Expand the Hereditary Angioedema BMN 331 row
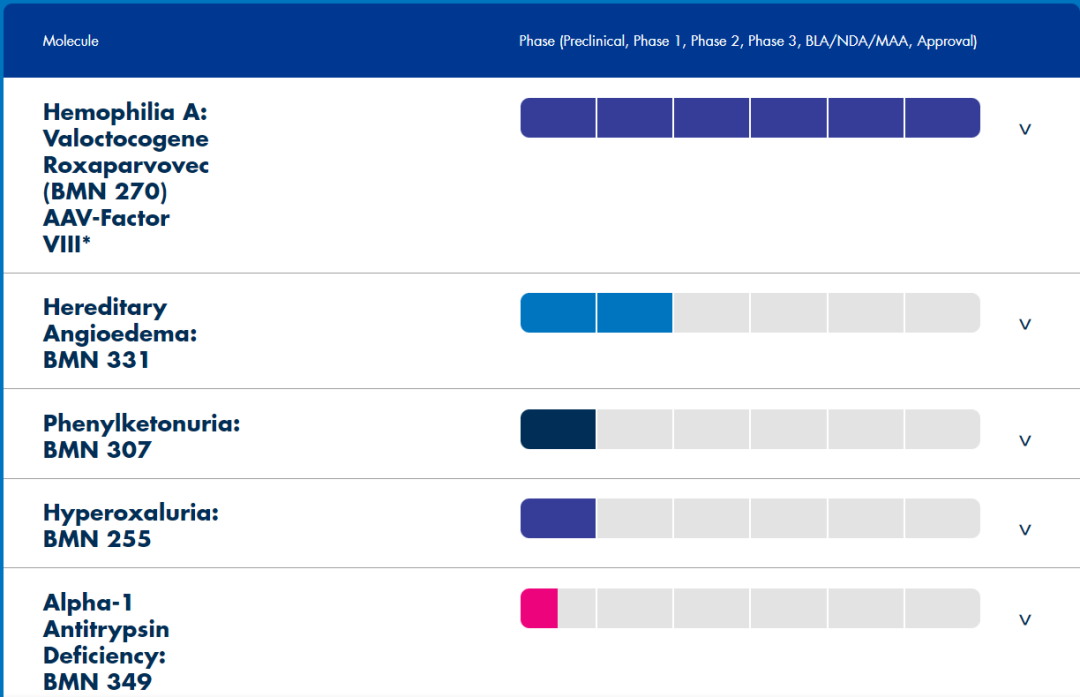The image size is (1080, 697). [x=1024, y=324]
